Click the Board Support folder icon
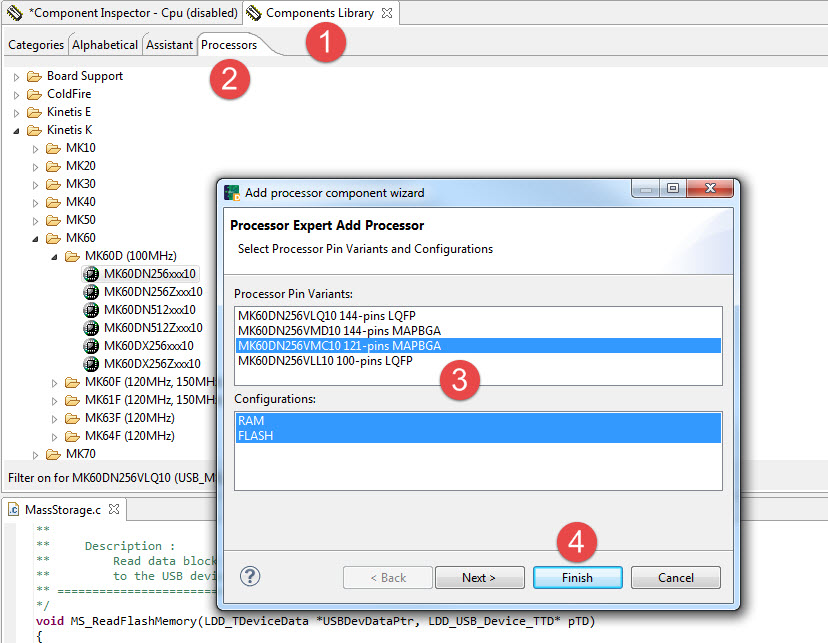The width and height of the screenshot is (828, 643). coord(34,77)
